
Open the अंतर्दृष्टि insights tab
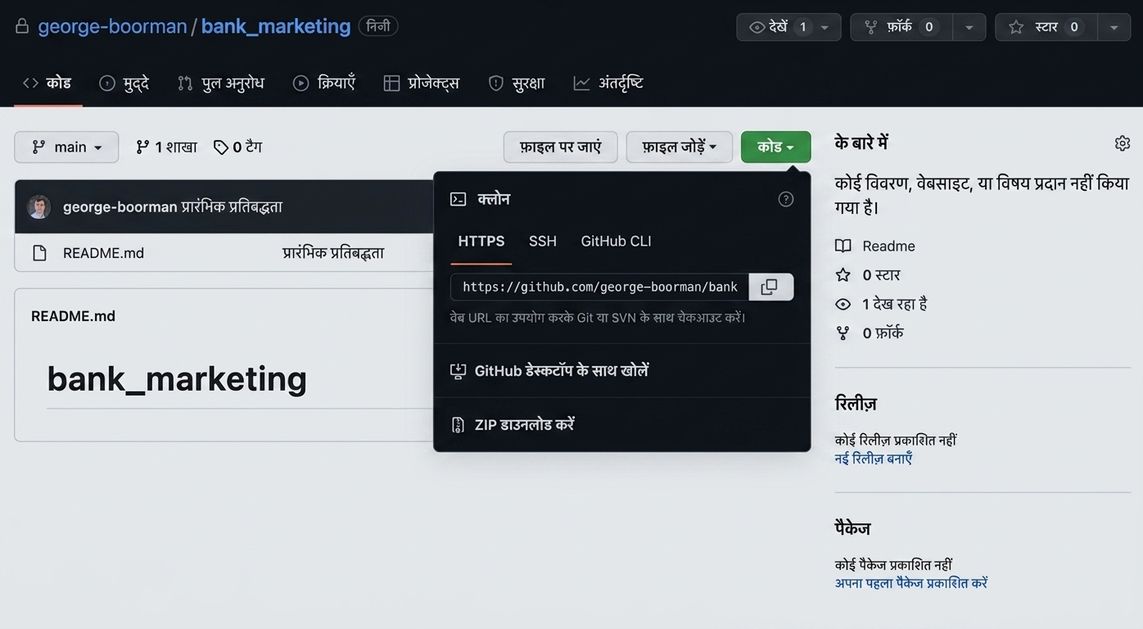click(609, 83)
